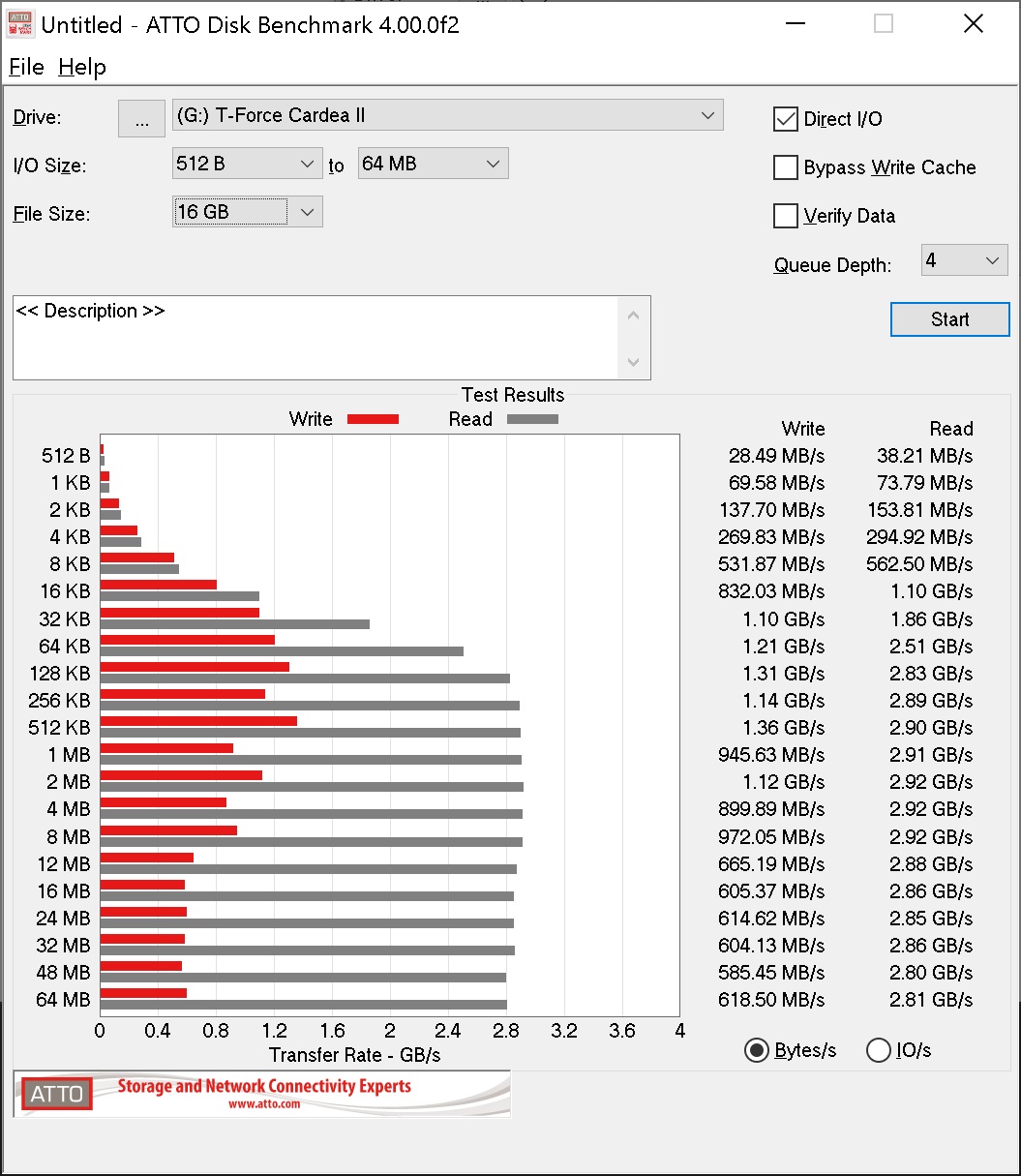1021x1176 pixels.
Task: Click the ATTO app icon in title bar
Action: 20,24
